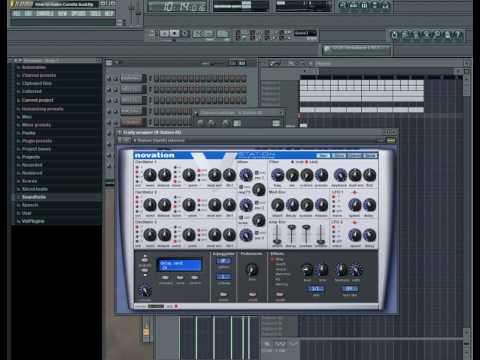Click the transport Record button
The image size is (480, 360).
pyautogui.click(x=185, y=33)
